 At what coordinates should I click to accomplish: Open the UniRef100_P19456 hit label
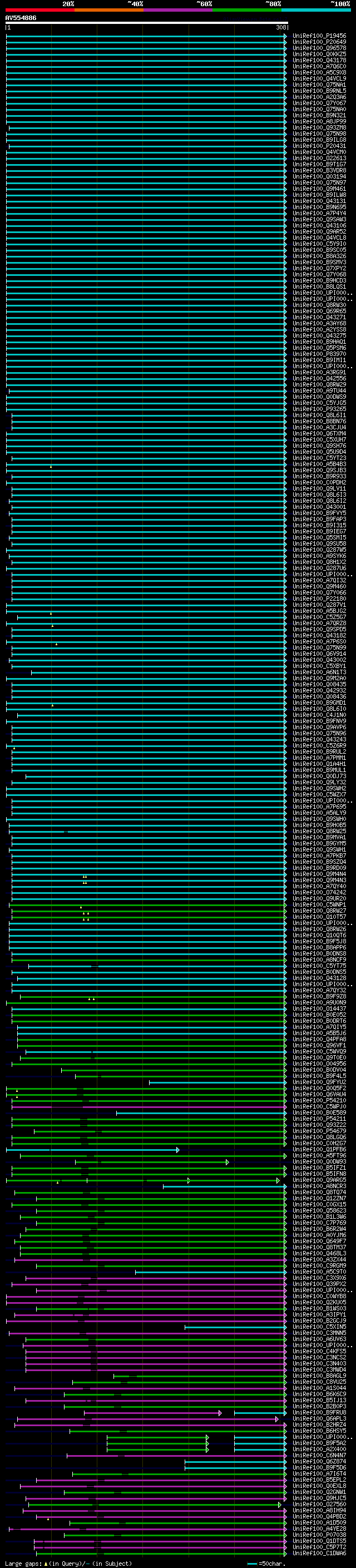click(x=319, y=36)
